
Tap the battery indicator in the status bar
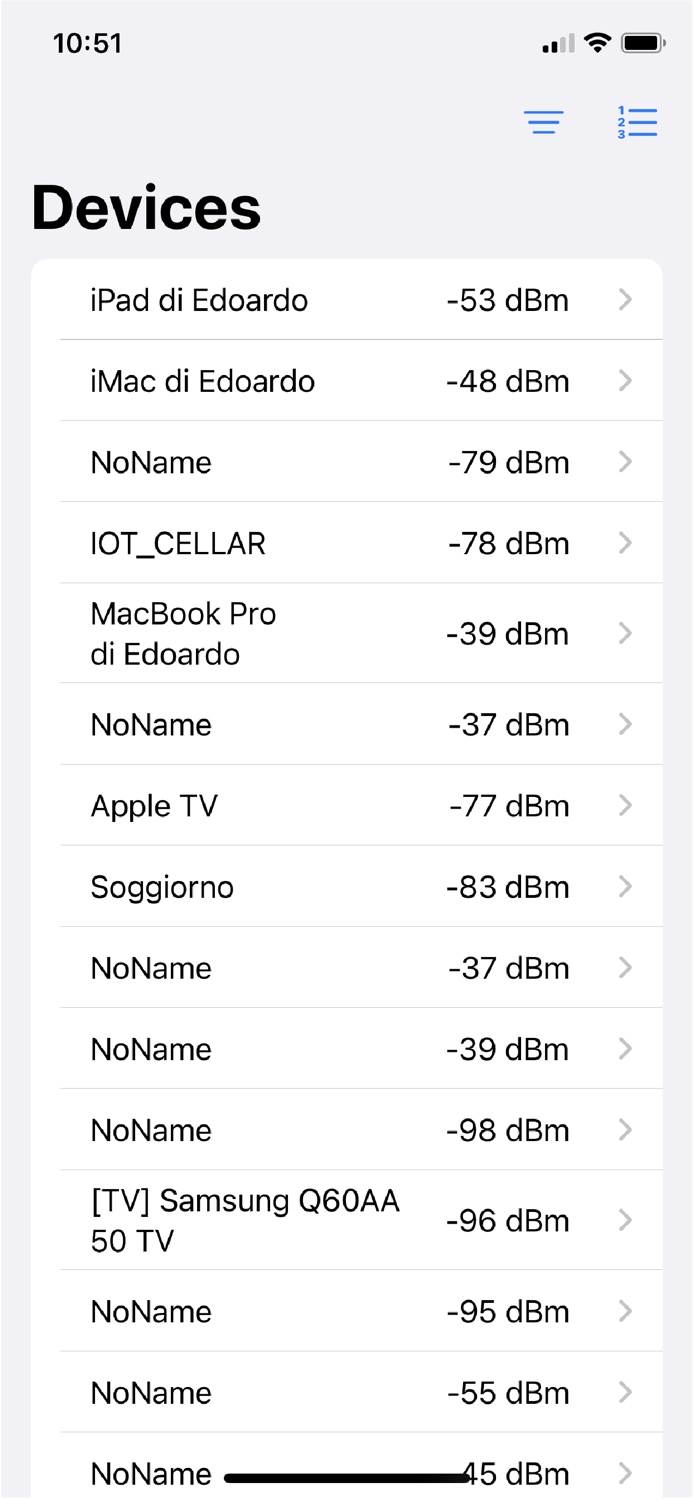(641, 42)
